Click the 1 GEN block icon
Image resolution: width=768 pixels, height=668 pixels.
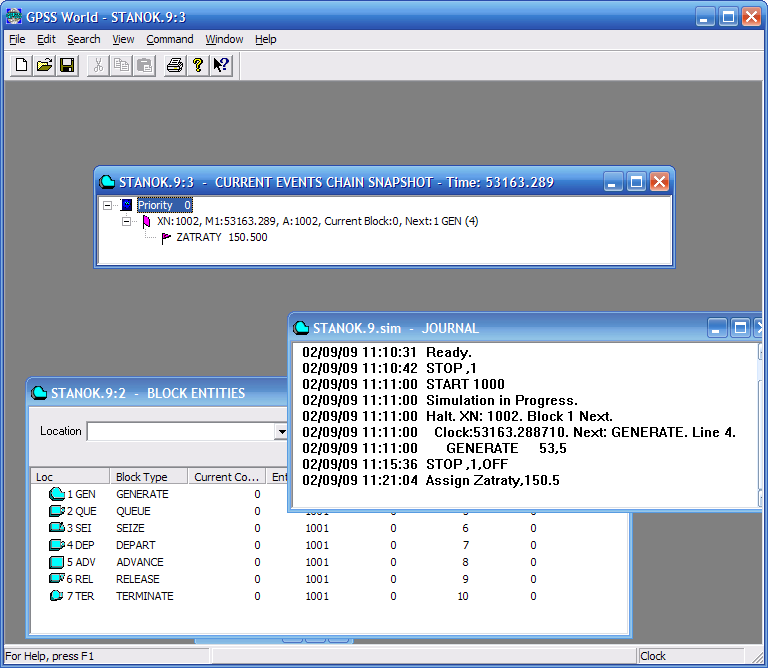[x=57, y=494]
